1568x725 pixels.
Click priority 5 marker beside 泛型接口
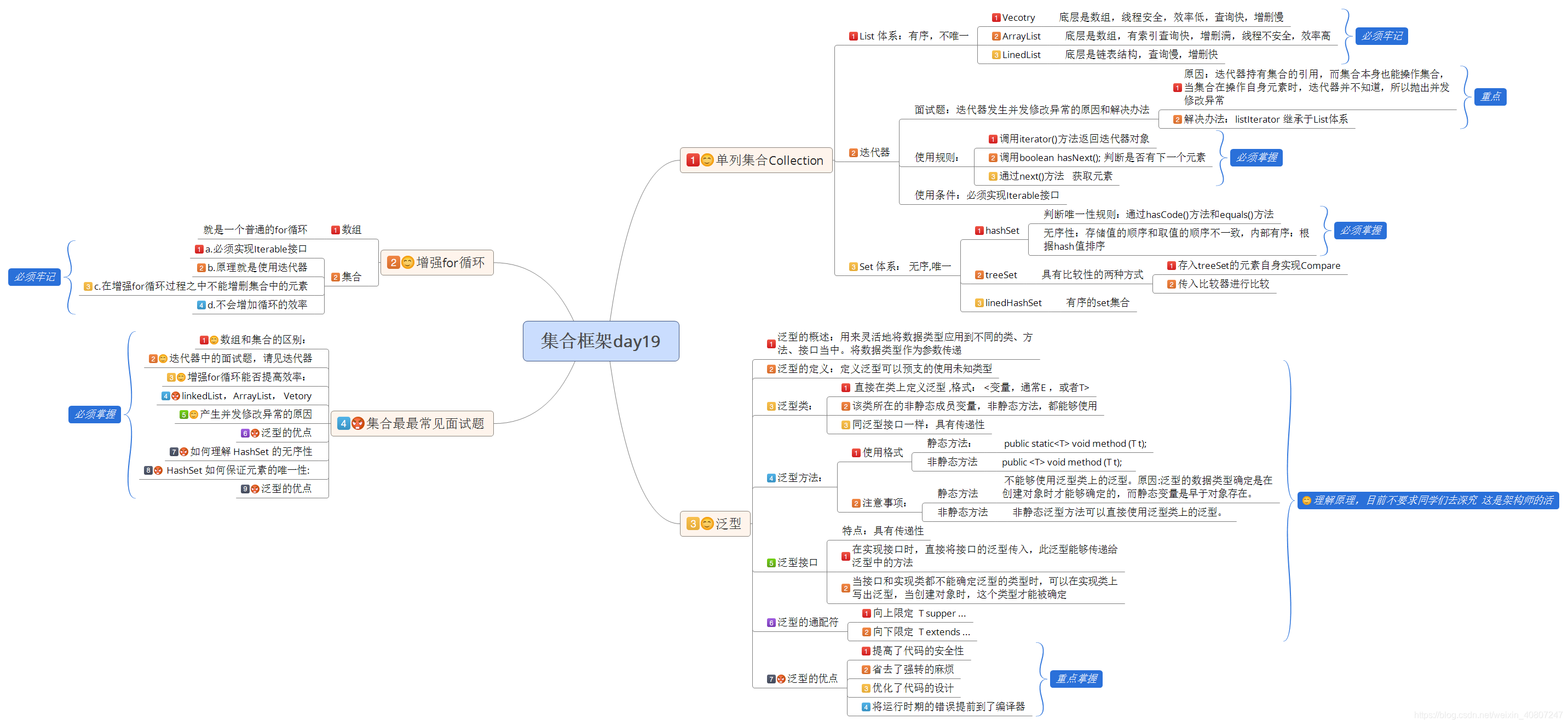771,563
